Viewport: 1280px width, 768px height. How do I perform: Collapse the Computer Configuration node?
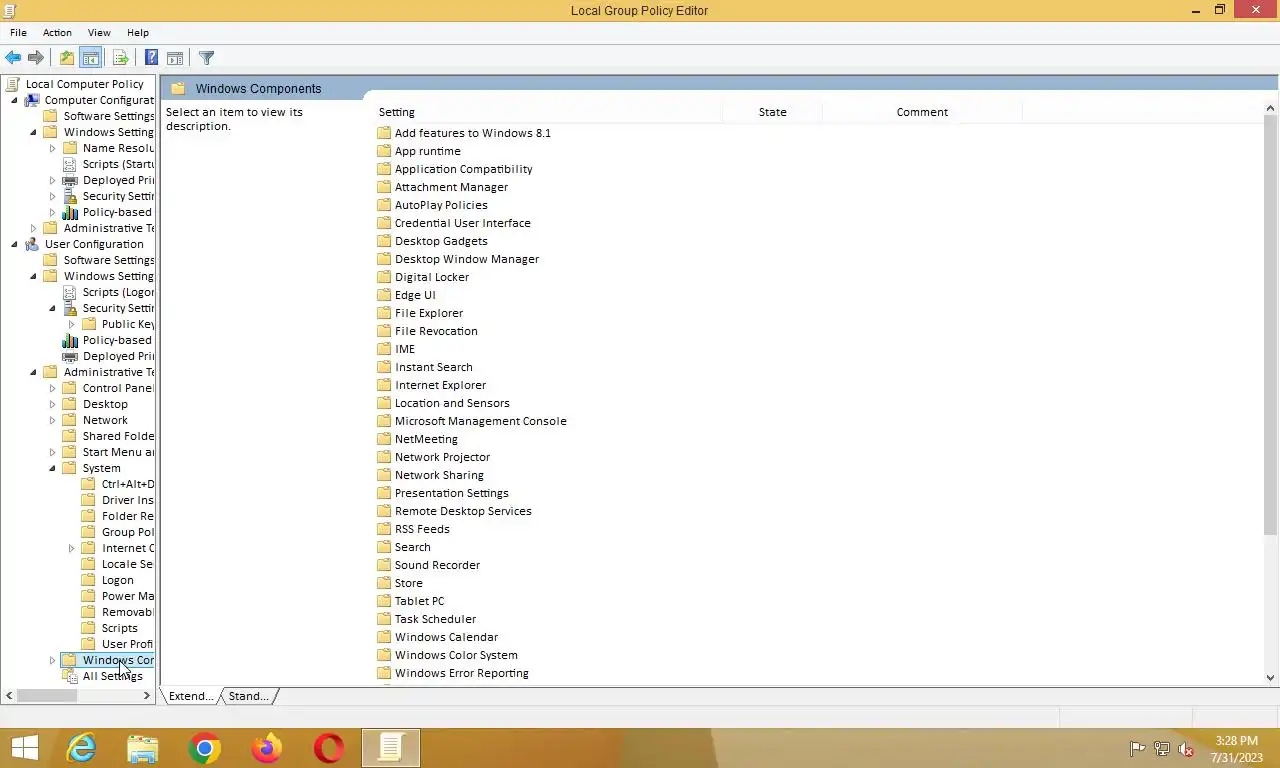coord(14,100)
